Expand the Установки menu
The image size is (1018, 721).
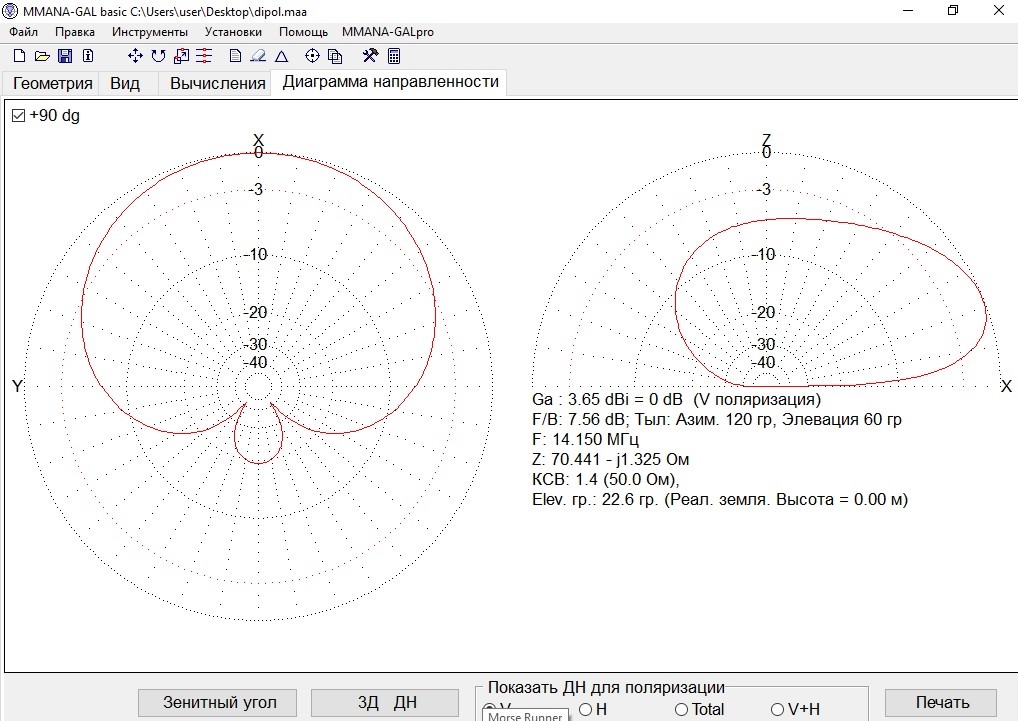coord(234,32)
